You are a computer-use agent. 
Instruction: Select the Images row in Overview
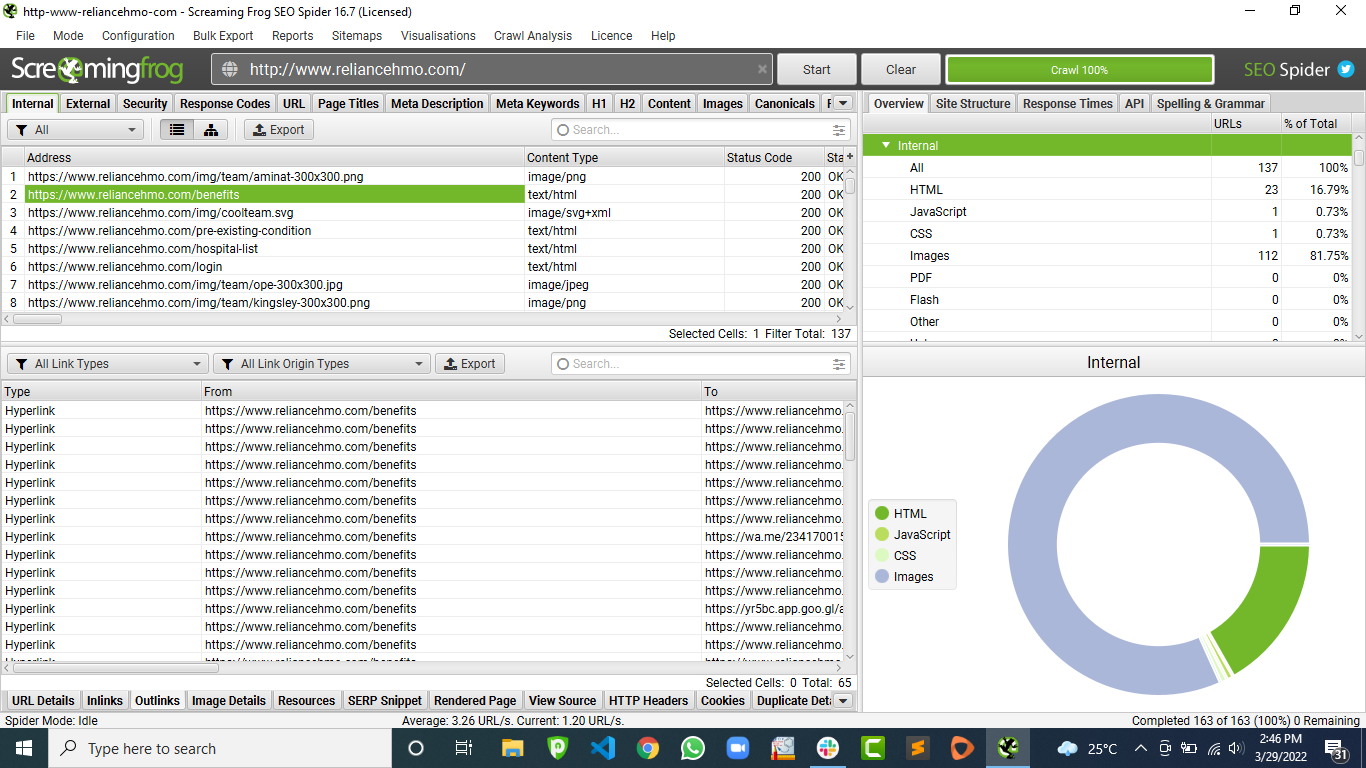tap(1107, 256)
